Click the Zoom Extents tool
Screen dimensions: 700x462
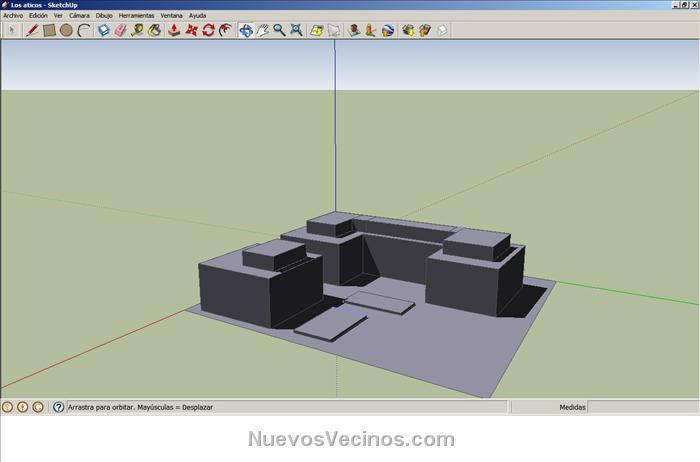(297, 30)
